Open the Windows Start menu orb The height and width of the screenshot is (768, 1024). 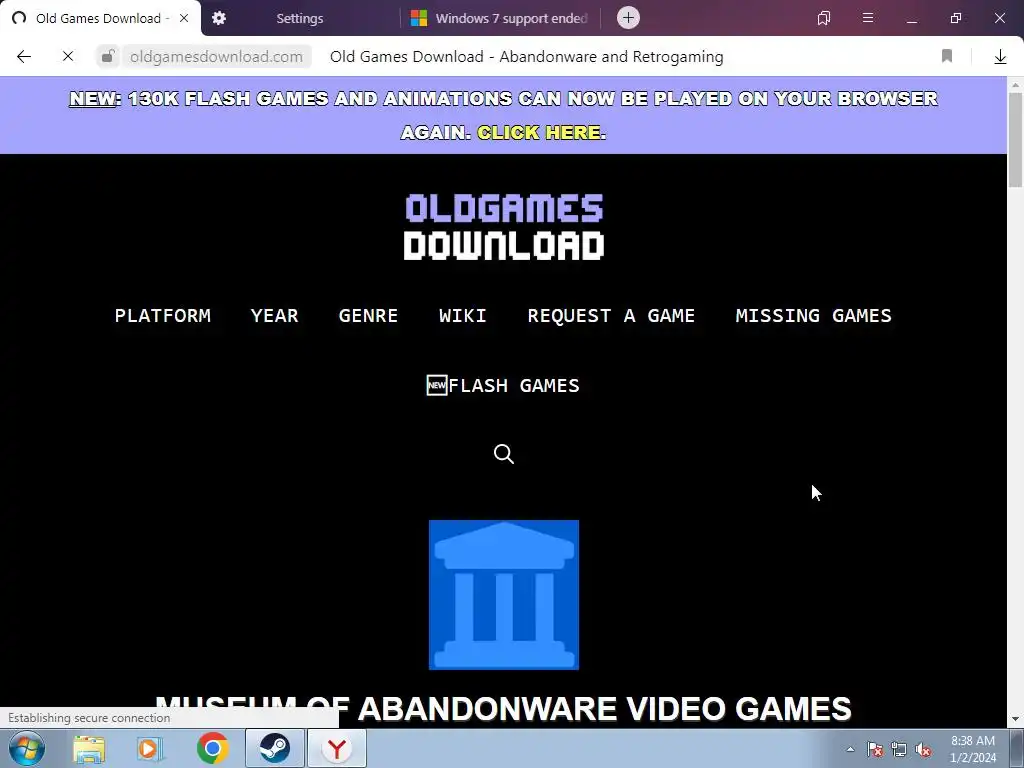click(27, 748)
